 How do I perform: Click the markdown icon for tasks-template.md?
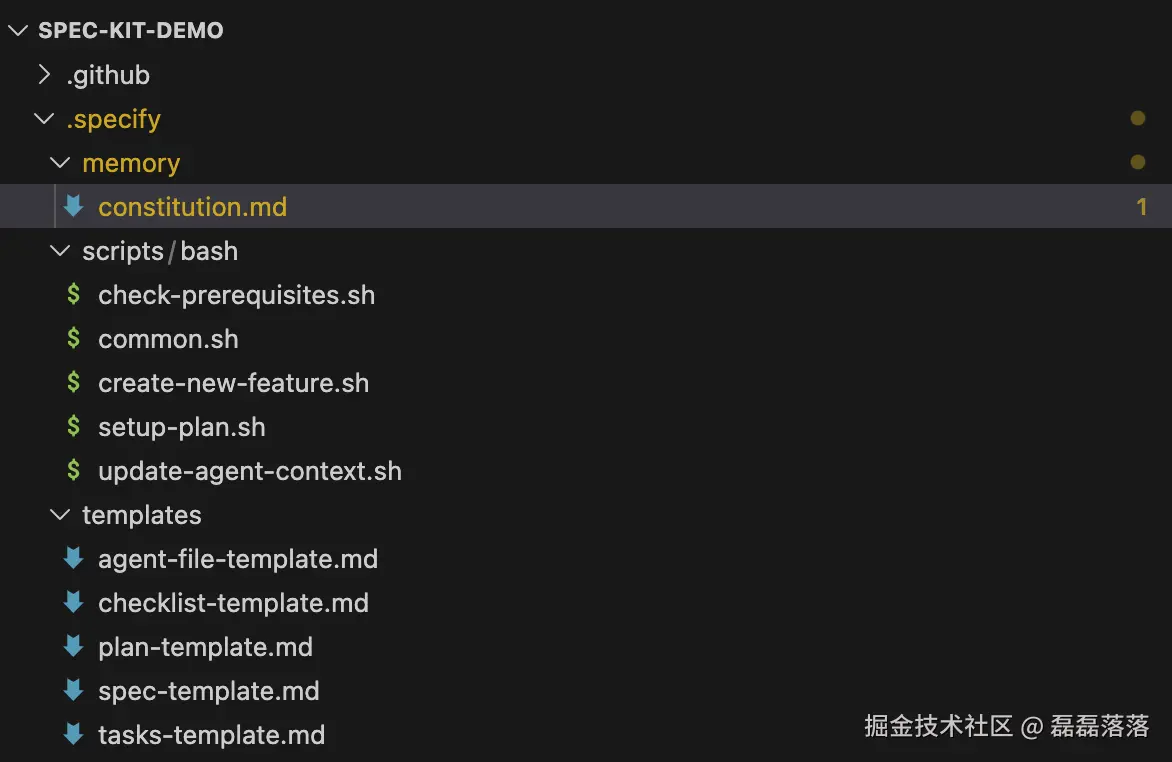tap(74, 734)
